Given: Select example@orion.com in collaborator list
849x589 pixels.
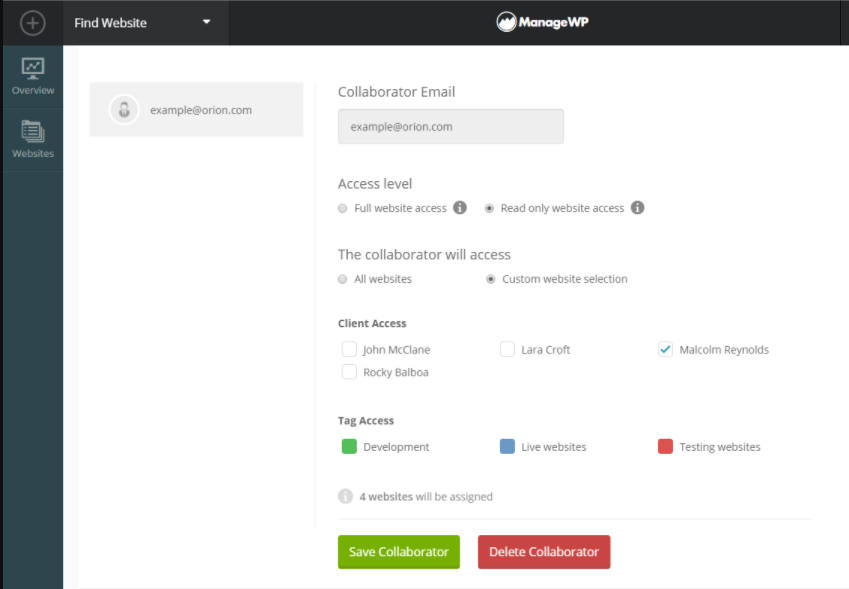Looking at the screenshot, I should 197,110.
